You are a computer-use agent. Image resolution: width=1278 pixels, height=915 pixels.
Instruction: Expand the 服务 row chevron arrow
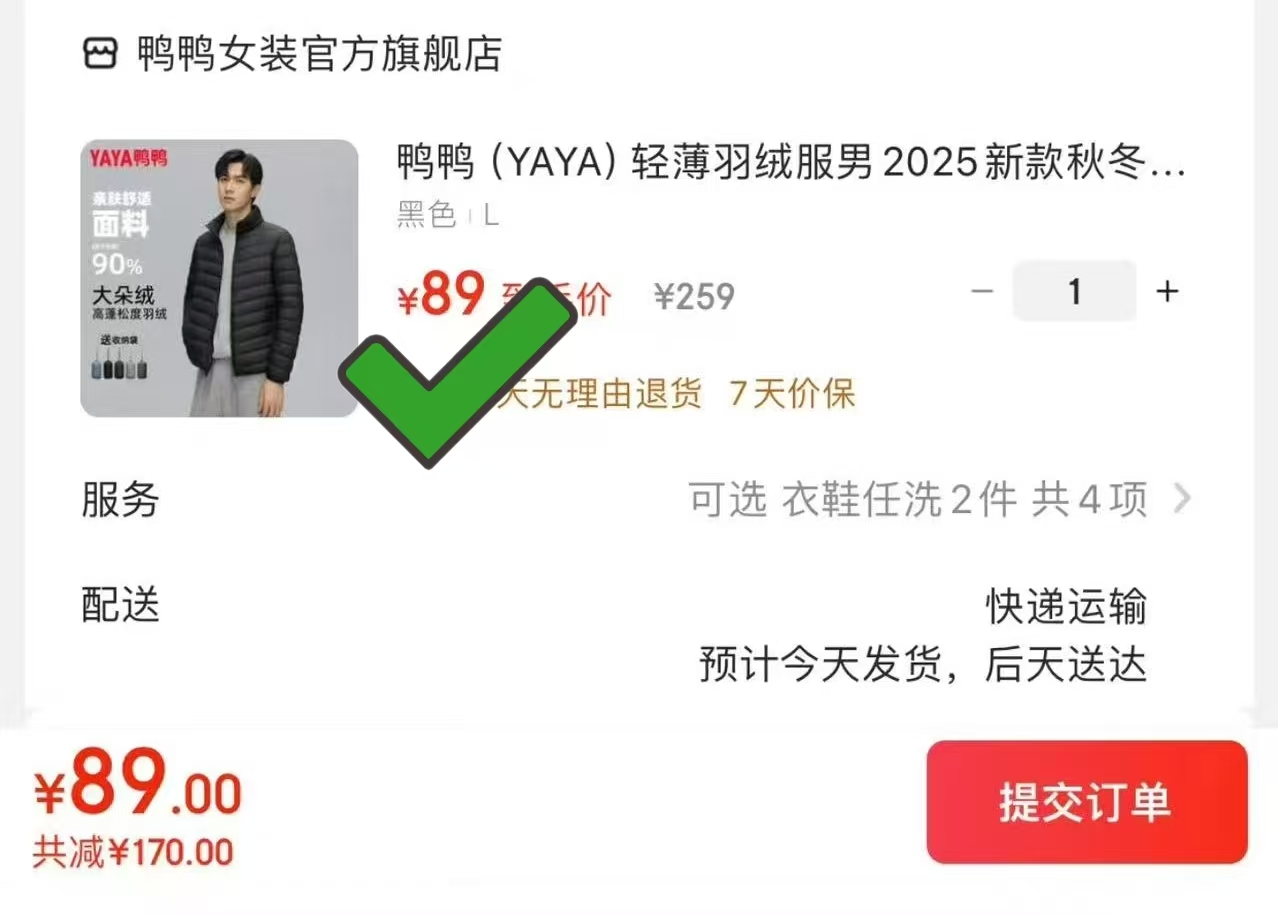1182,498
